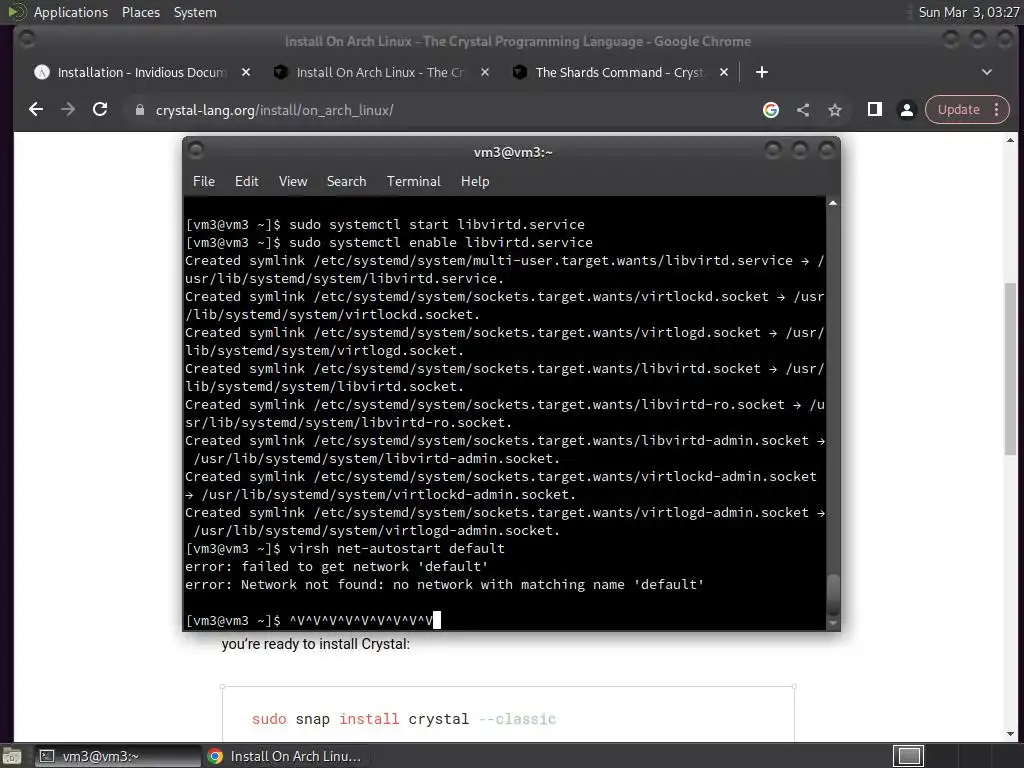The image size is (1024, 768).
Task: Reload the current Chrome page
Action: pos(100,110)
